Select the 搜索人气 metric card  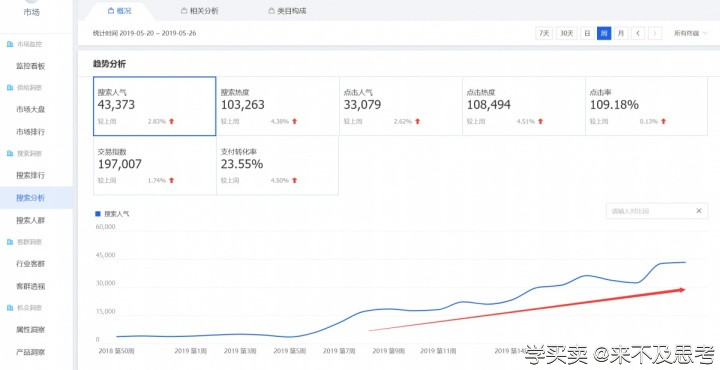pyautogui.click(x=155, y=106)
